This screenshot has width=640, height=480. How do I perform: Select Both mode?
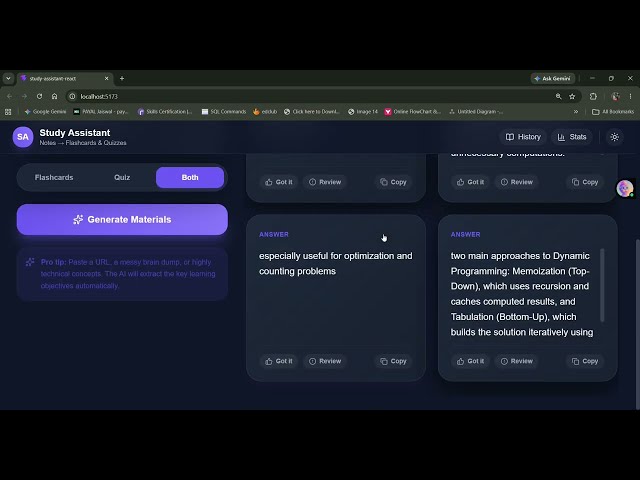[190, 178]
